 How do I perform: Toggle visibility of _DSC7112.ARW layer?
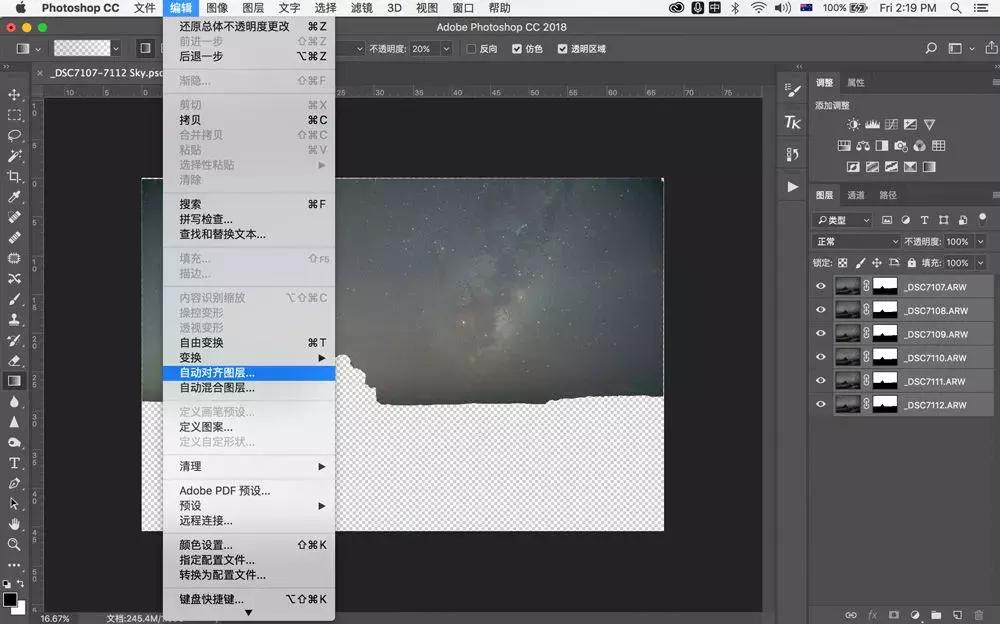click(x=820, y=405)
